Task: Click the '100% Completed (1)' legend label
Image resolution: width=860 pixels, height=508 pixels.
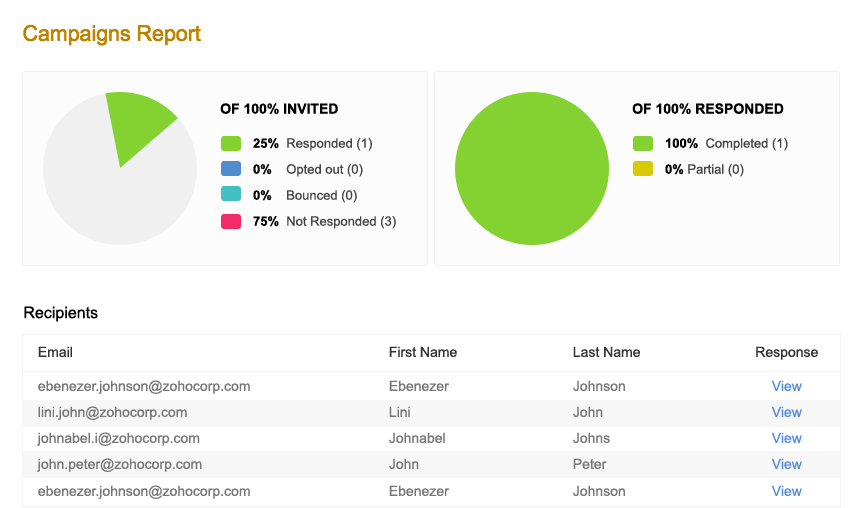Action: pyautogui.click(x=726, y=144)
